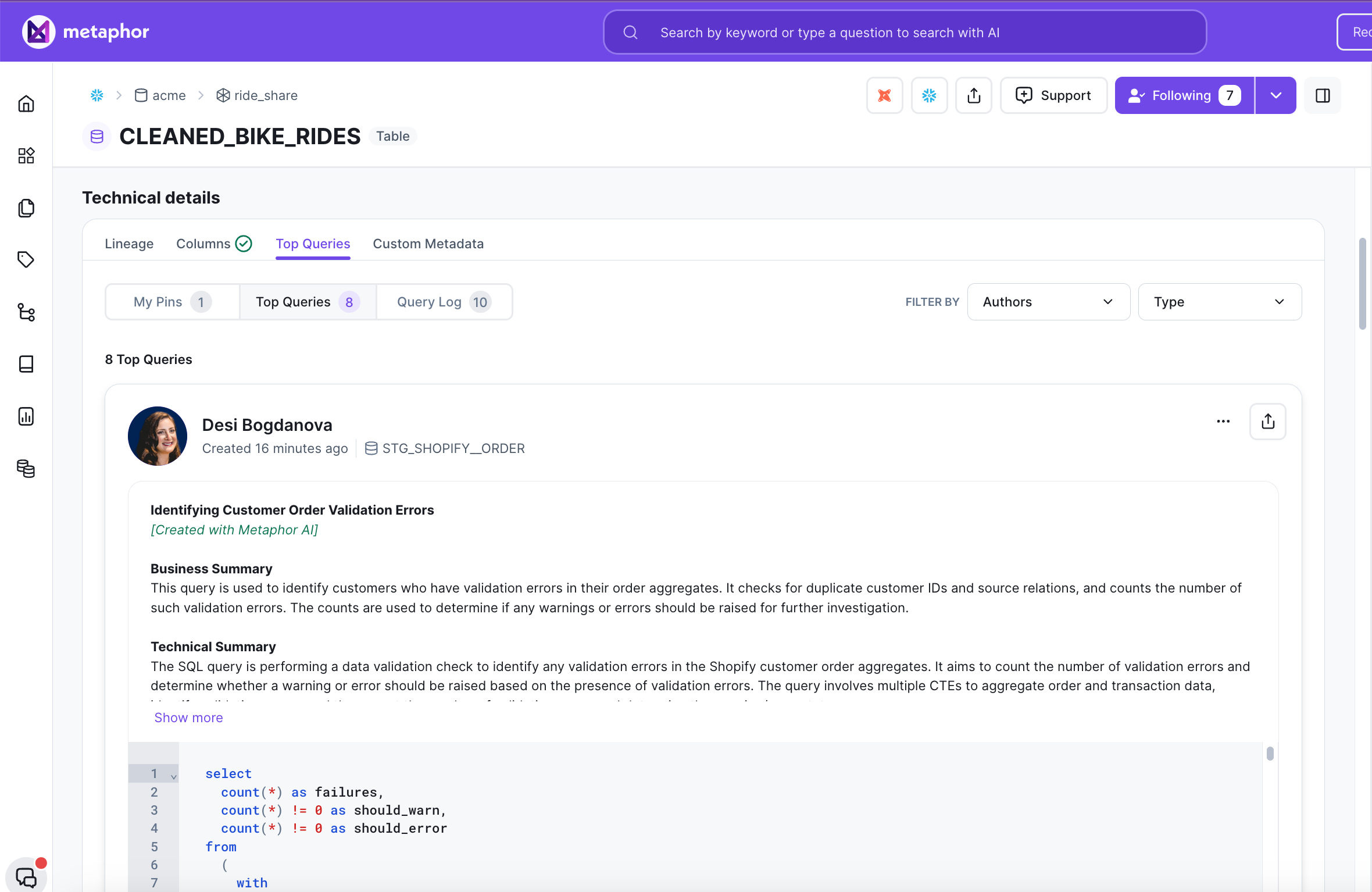Focus the keyword or AI search field
The width and height of the screenshot is (1372, 892).
tap(905, 33)
